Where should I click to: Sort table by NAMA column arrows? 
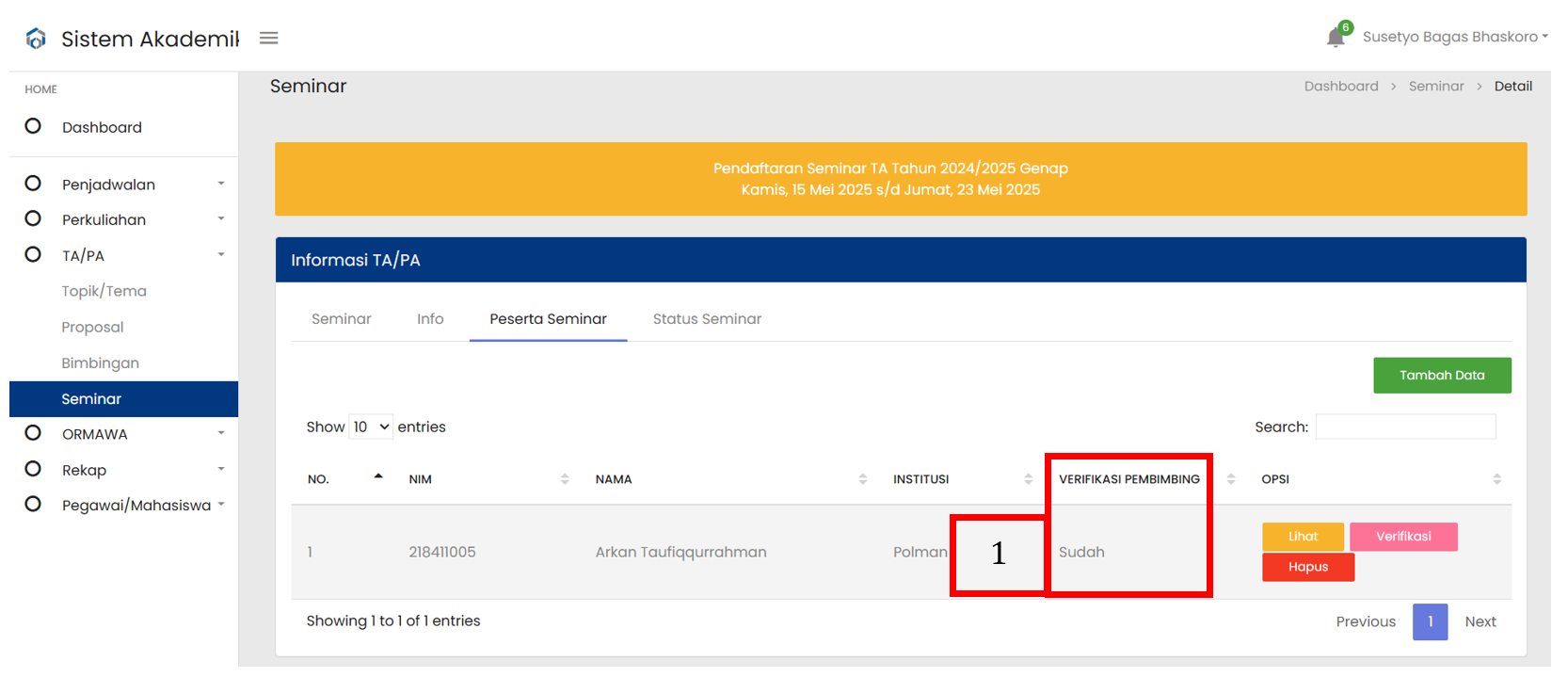point(862,479)
